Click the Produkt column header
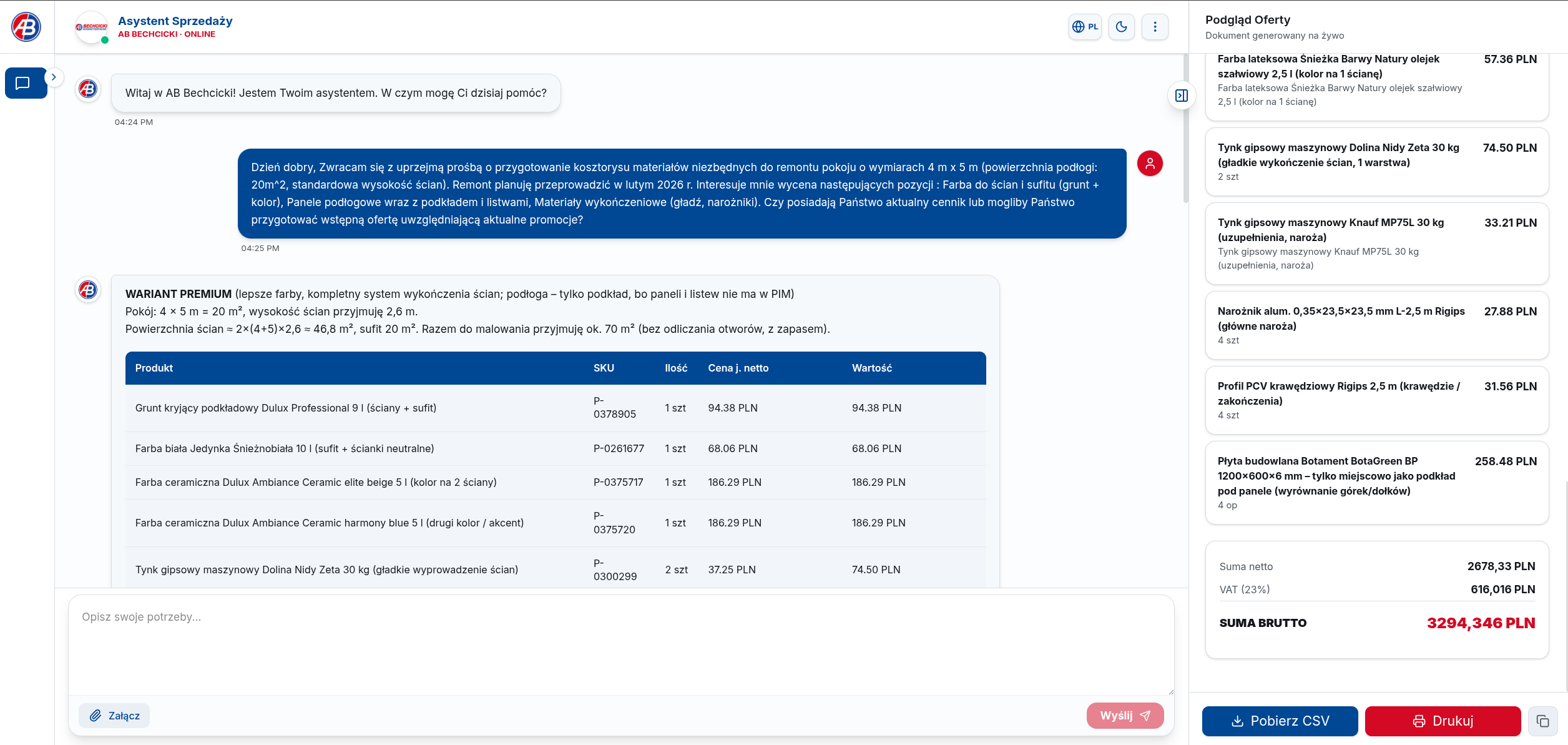The image size is (1568, 745). (154, 368)
